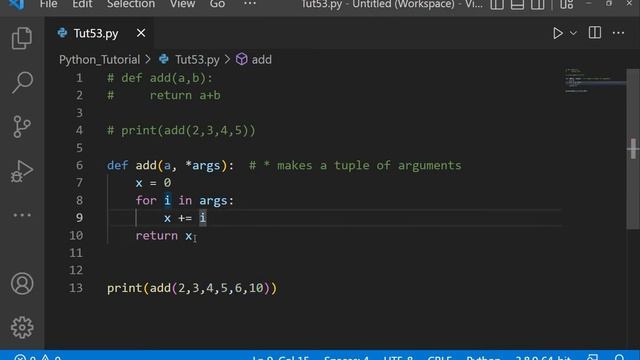Open the Selection menu
The width and height of the screenshot is (640, 360).
pyautogui.click(x=131, y=4)
